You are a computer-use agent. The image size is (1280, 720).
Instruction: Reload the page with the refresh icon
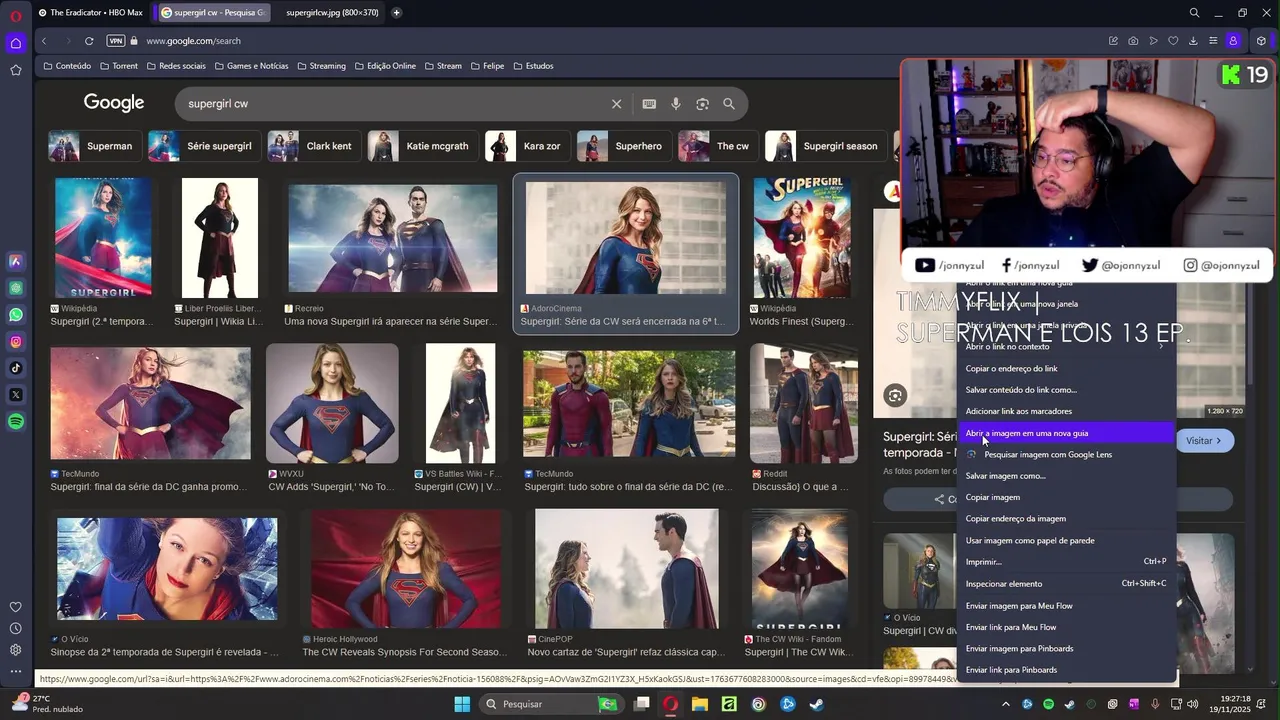click(x=89, y=41)
